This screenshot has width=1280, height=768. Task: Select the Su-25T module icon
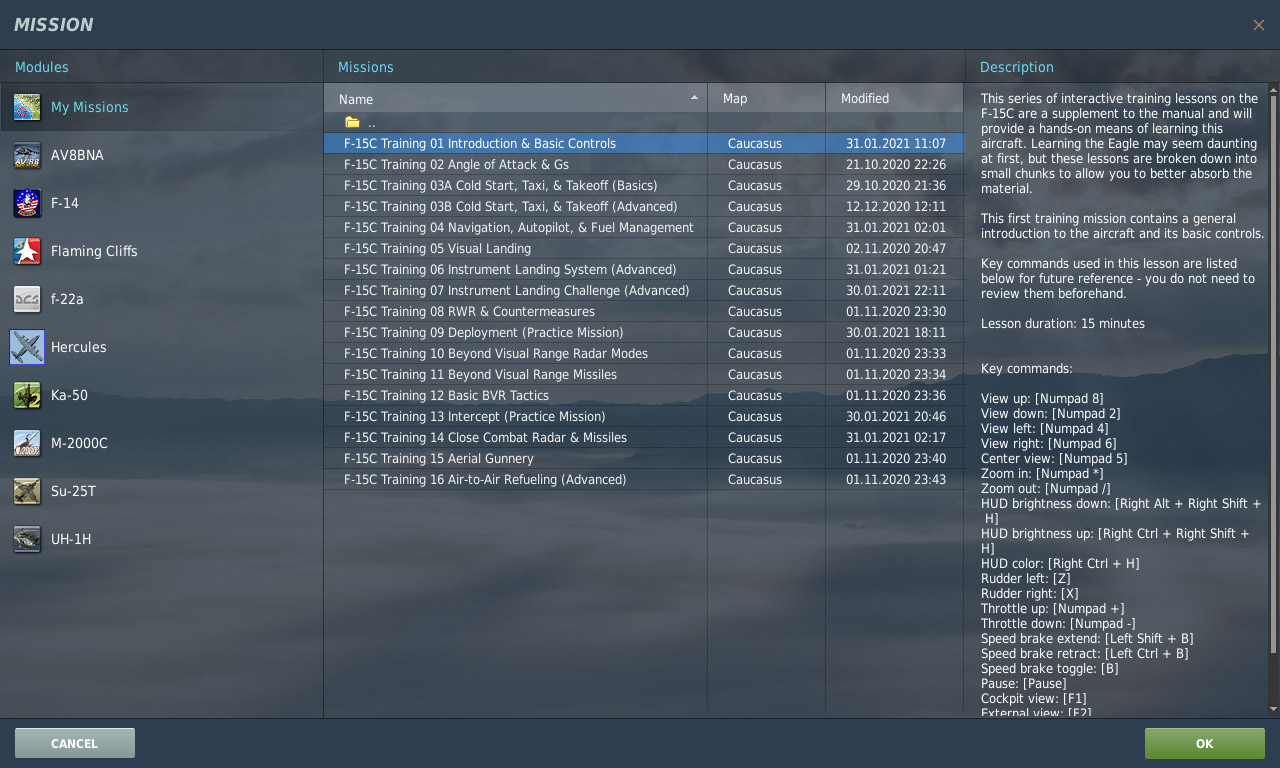tap(27, 491)
